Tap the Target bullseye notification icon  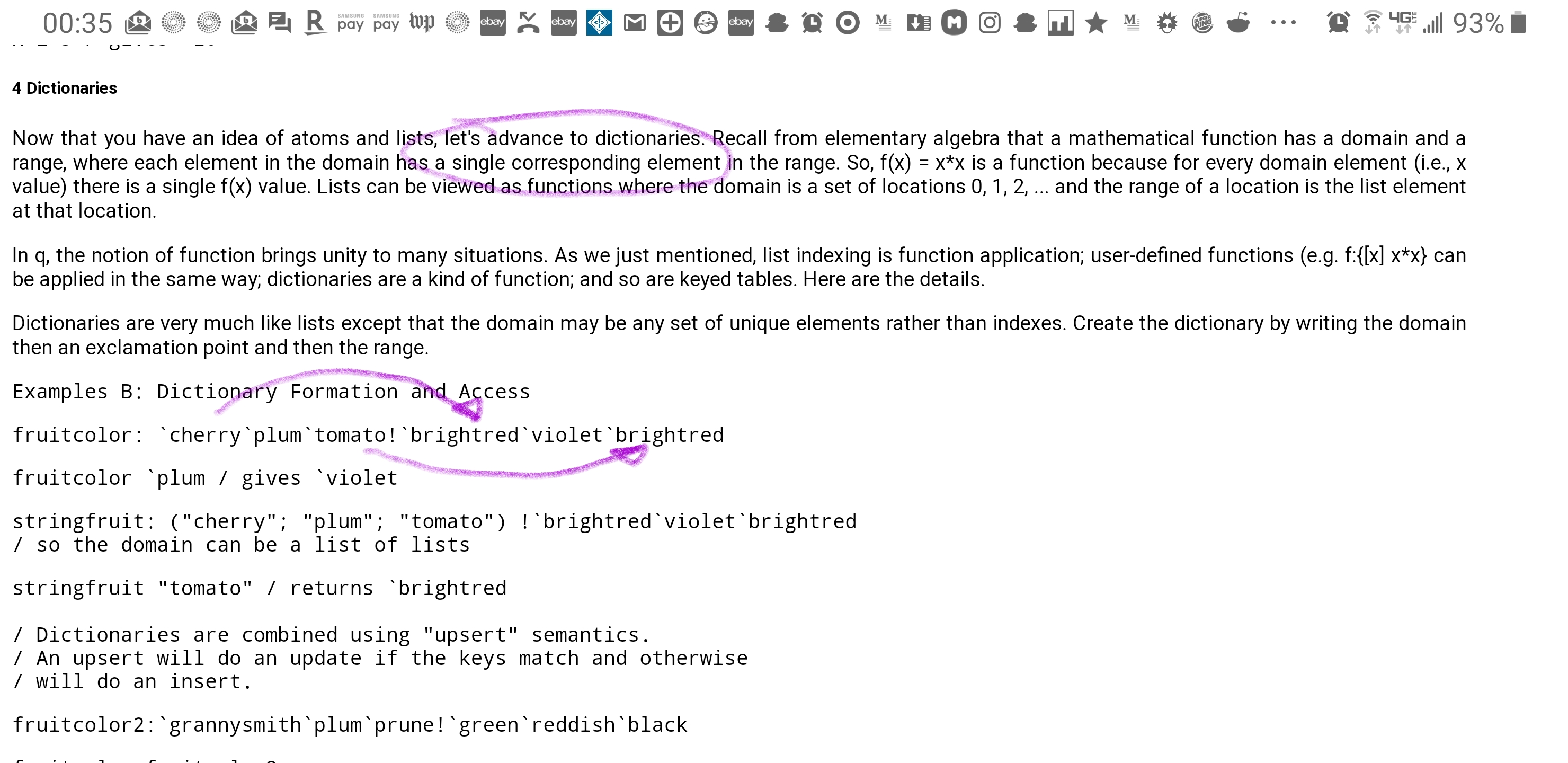(848, 23)
